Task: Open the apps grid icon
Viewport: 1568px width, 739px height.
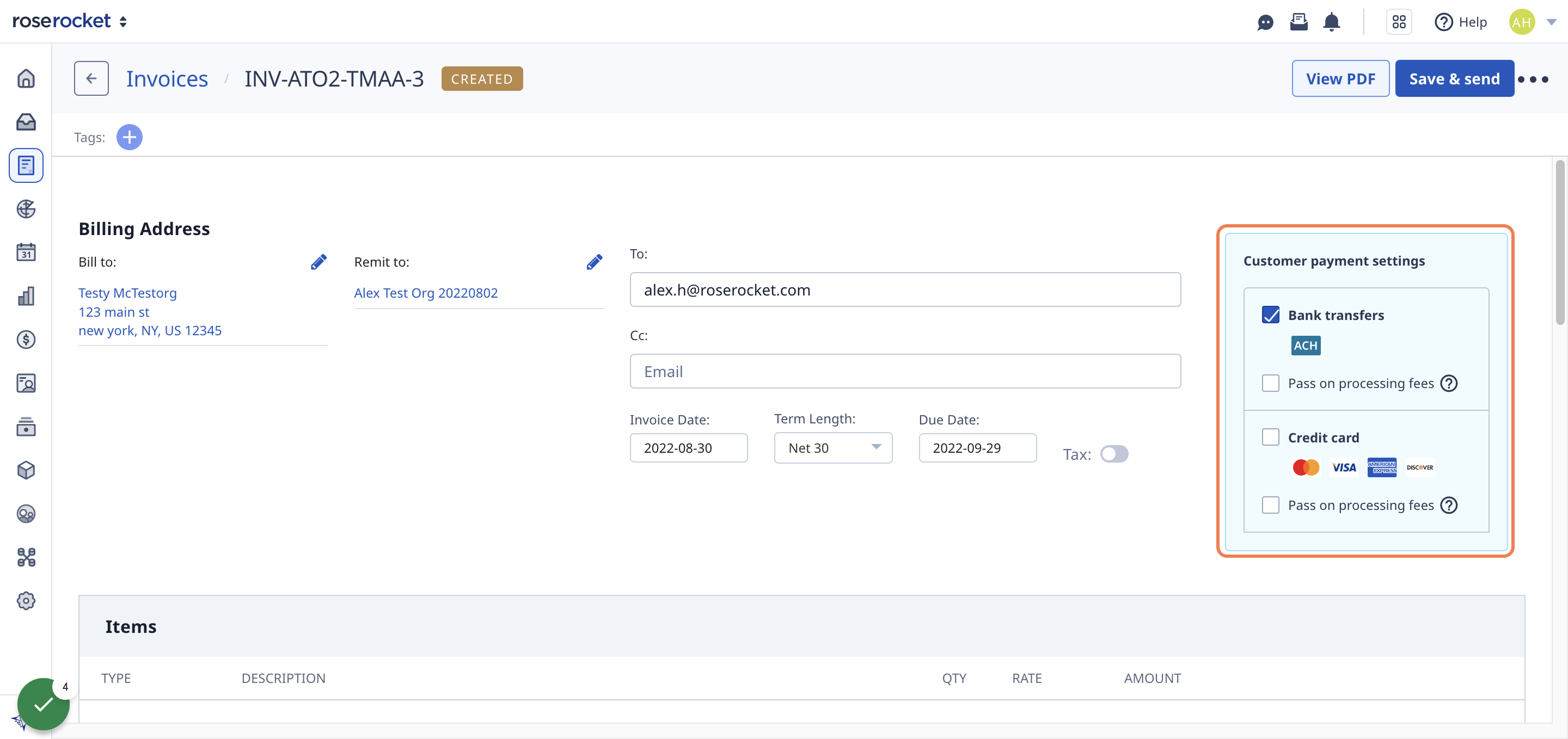Action: coord(1399,22)
